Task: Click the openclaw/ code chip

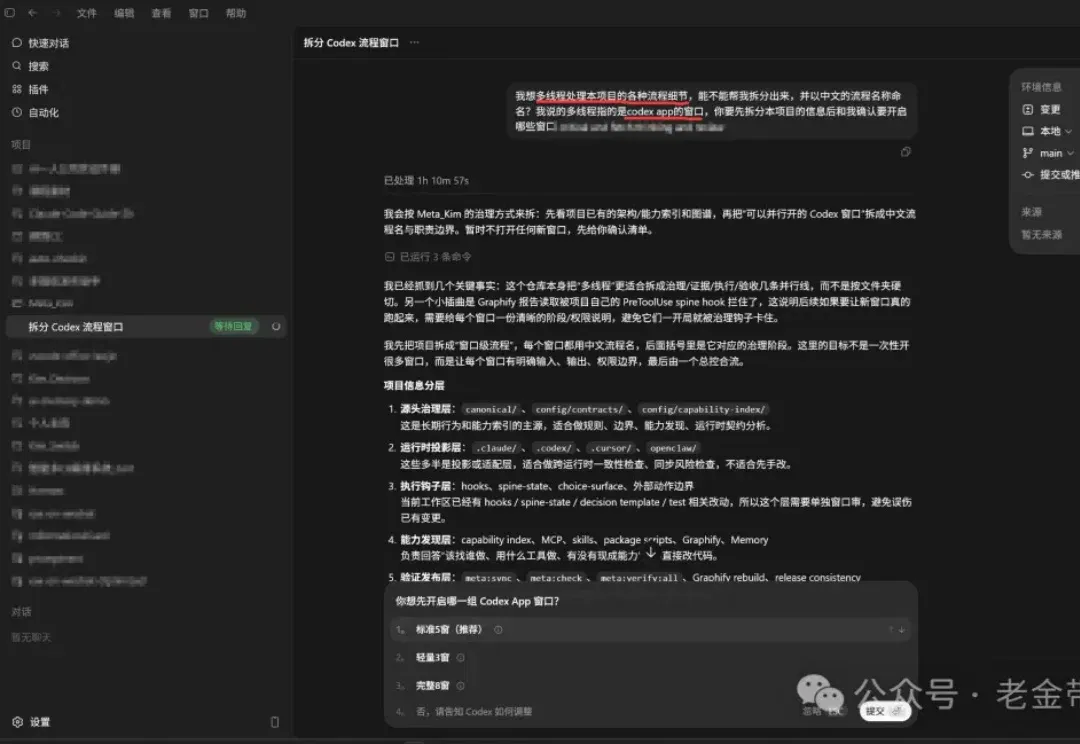Action: pos(673,448)
